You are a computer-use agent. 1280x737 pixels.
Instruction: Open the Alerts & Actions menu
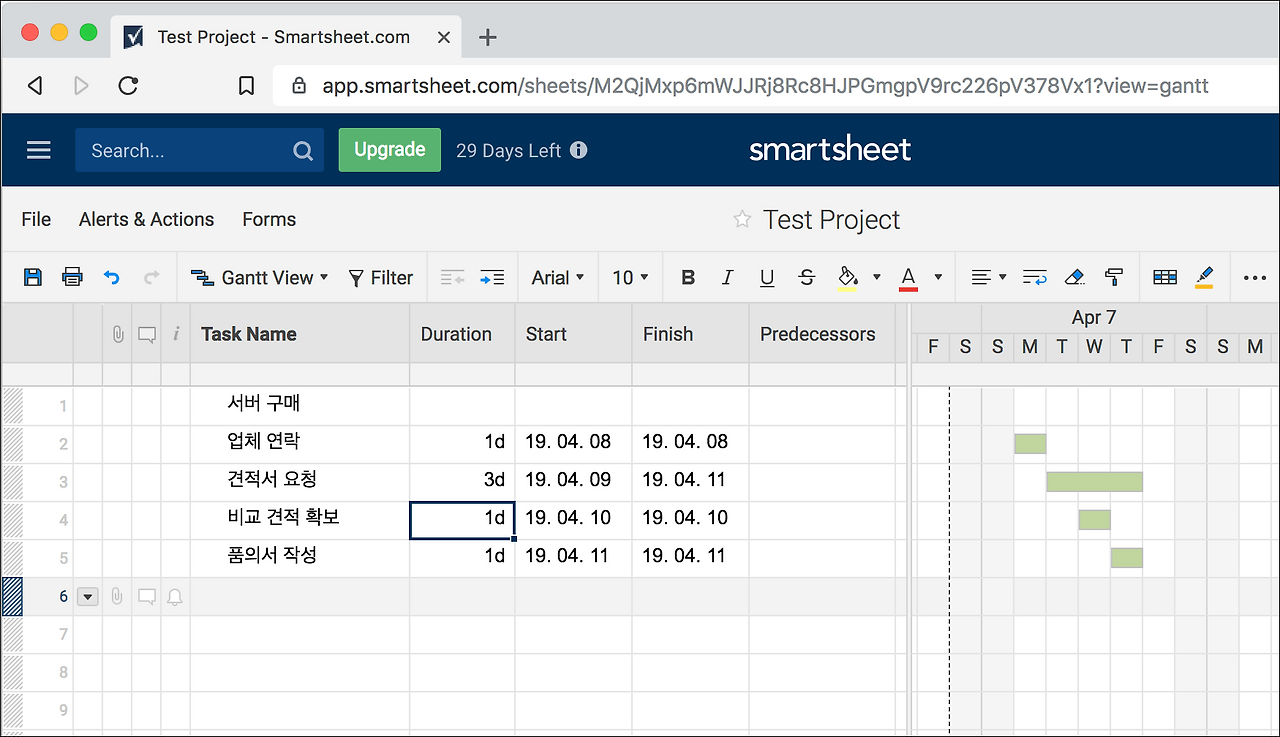pyautogui.click(x=146, y=219)
